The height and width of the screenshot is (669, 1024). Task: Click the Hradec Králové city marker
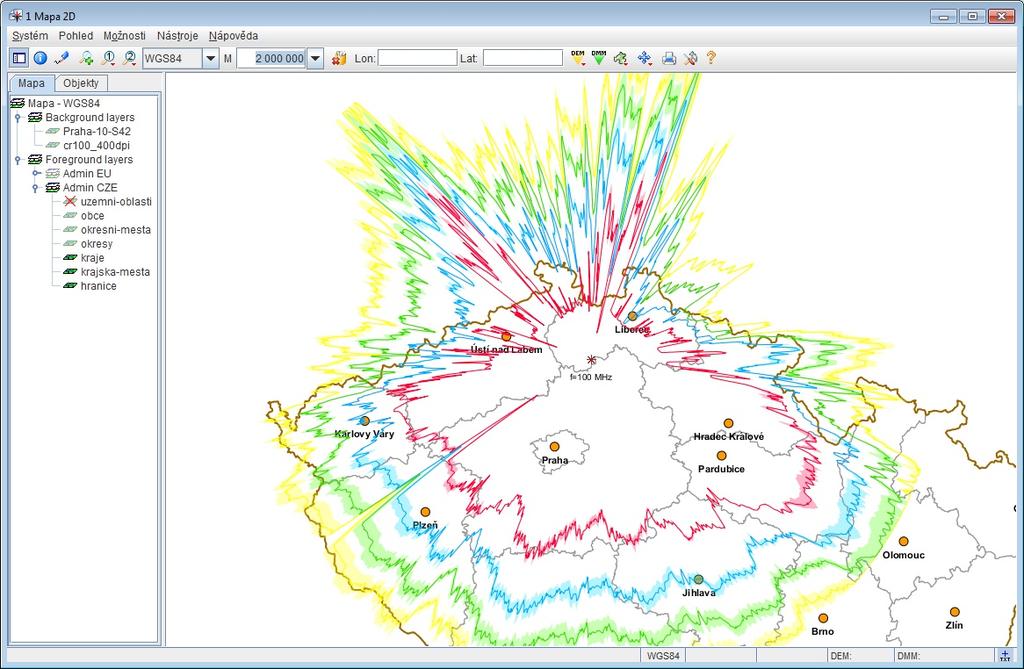coord(728,423)
